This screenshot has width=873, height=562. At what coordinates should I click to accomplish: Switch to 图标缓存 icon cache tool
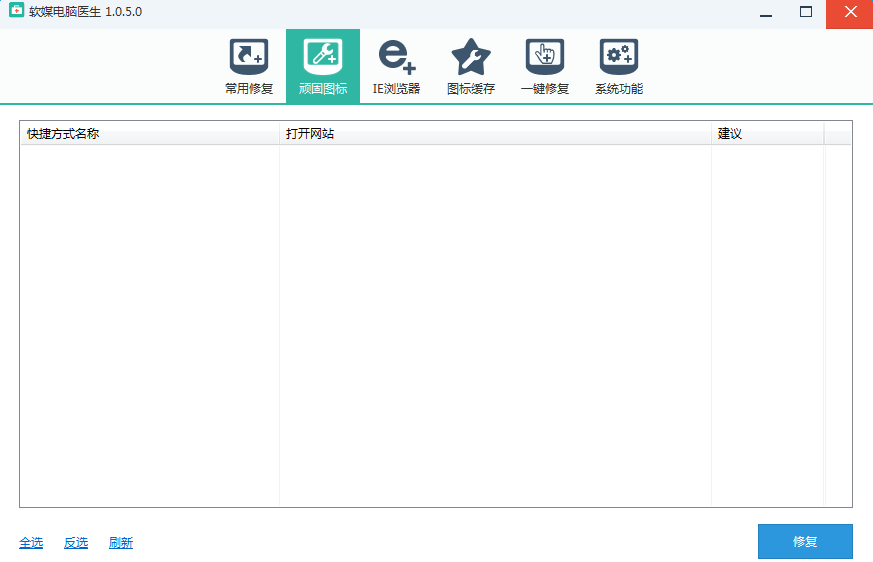[x=471, y=66]
